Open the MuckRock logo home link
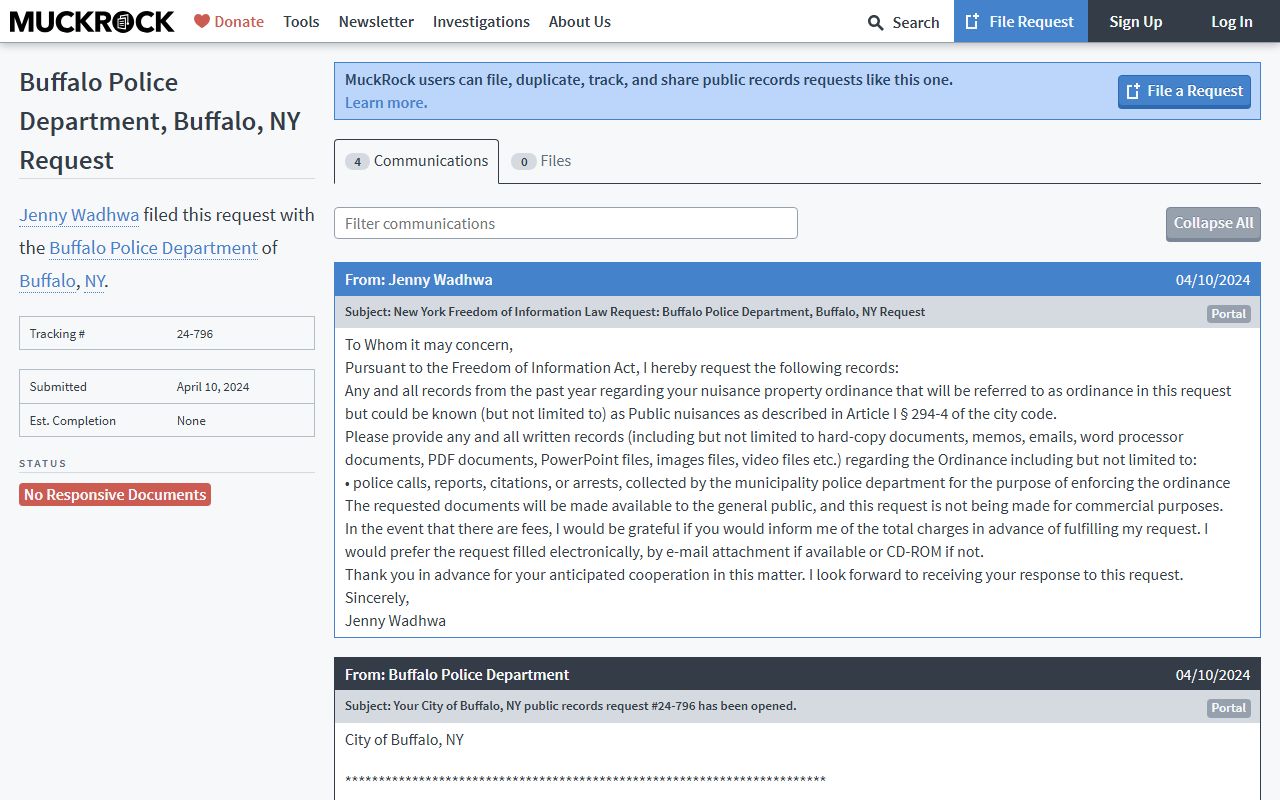This screenshot has height=800, width=1280. 92,21
